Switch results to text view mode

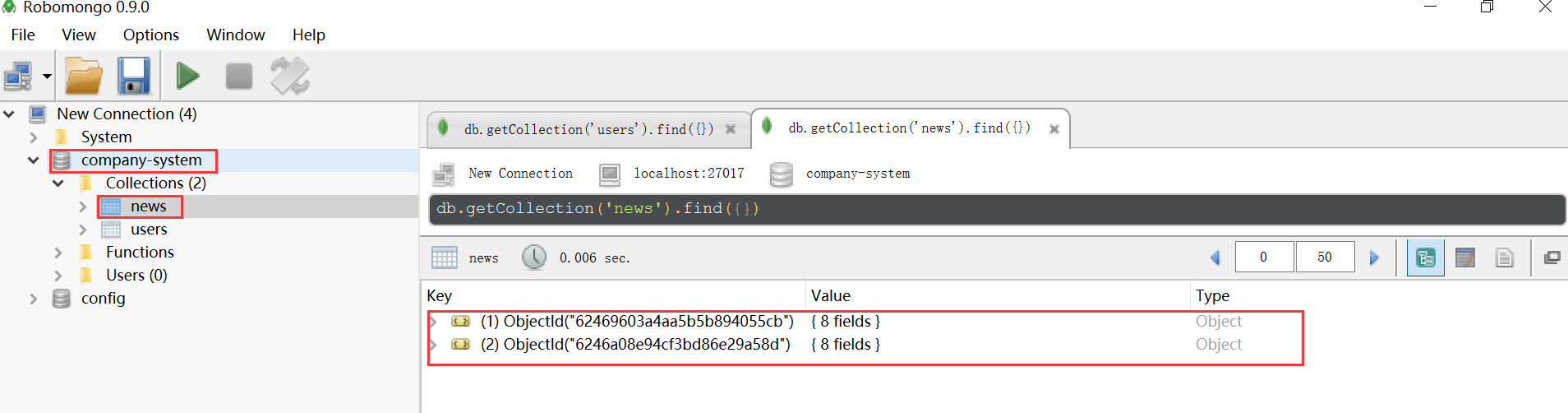(1504, 258)
